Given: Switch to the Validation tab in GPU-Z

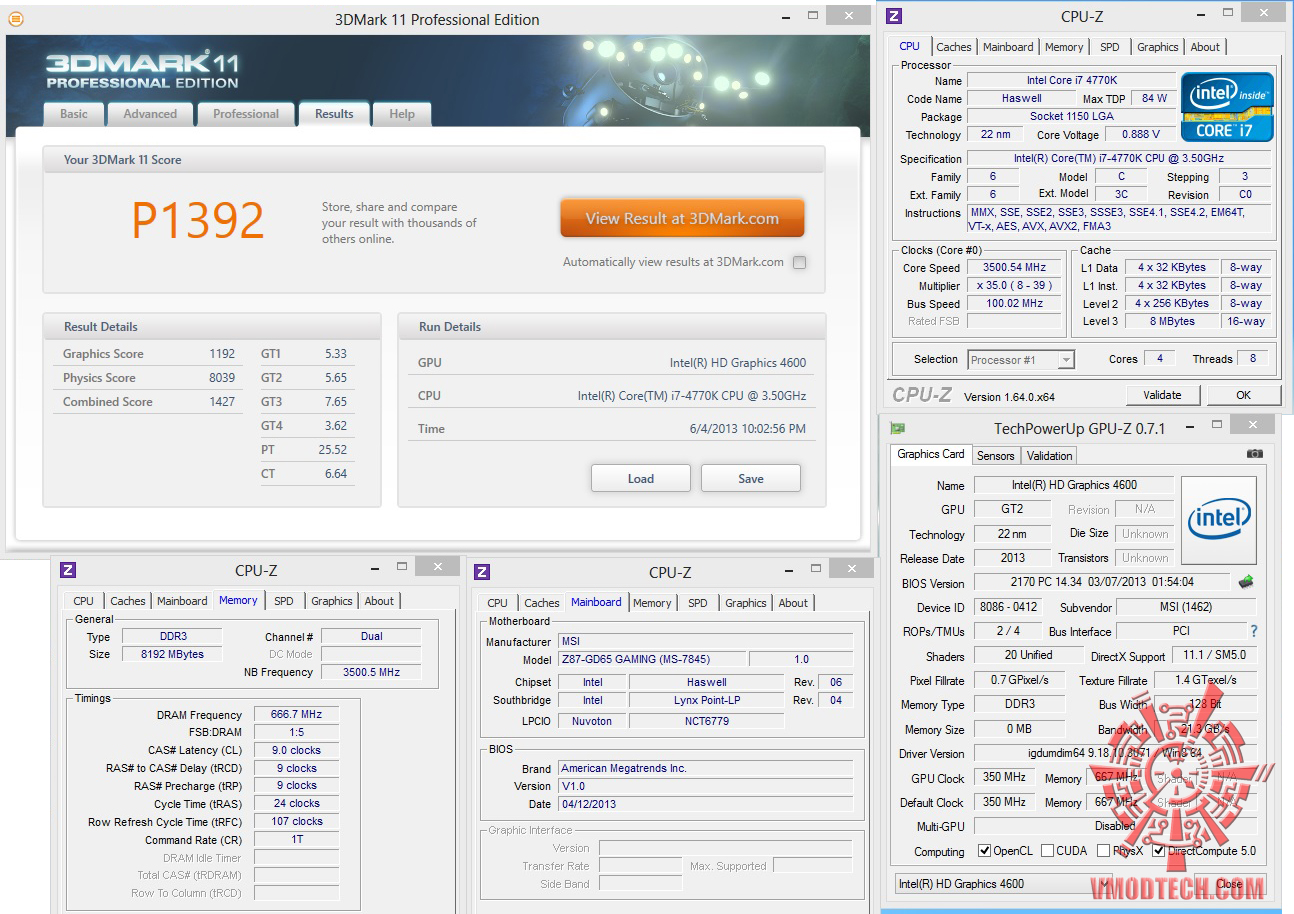Looking at the screenshot, I should (1050, 456).
